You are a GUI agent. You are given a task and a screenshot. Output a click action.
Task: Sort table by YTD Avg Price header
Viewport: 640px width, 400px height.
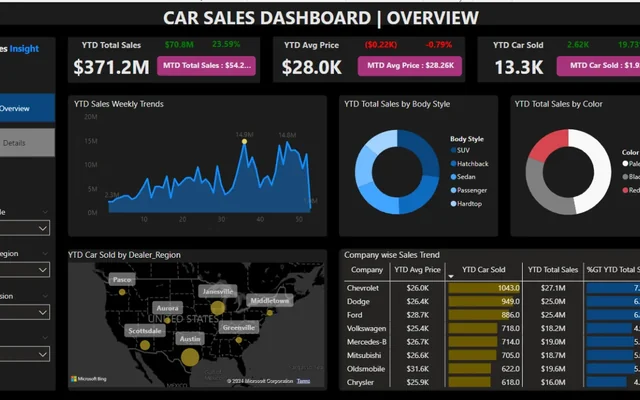(417, 270)
